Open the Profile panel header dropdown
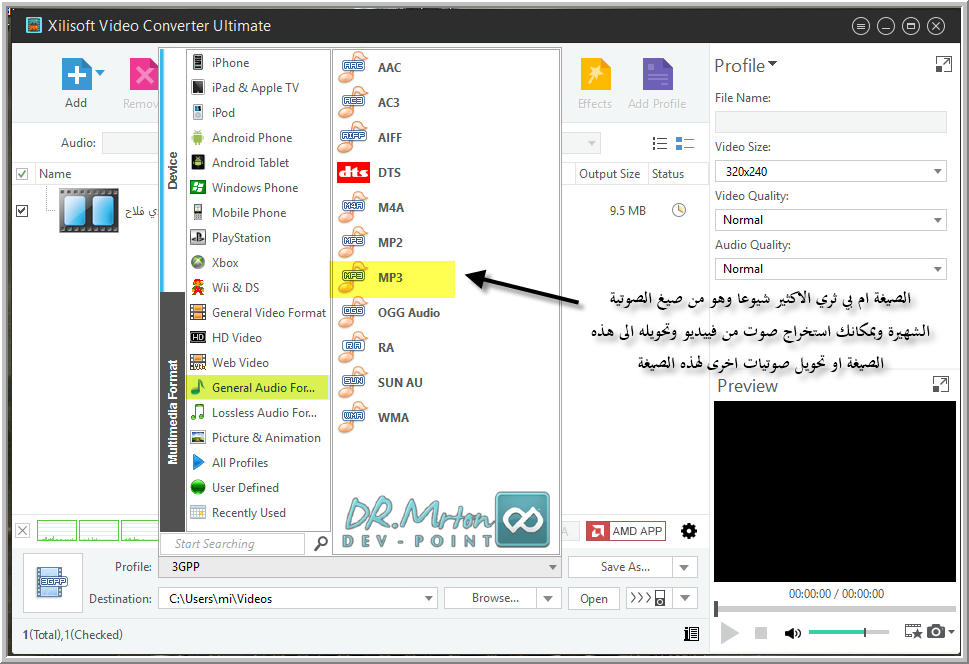Image resolution: width=969 pixels, height=664 pixels. click(746, 66)
